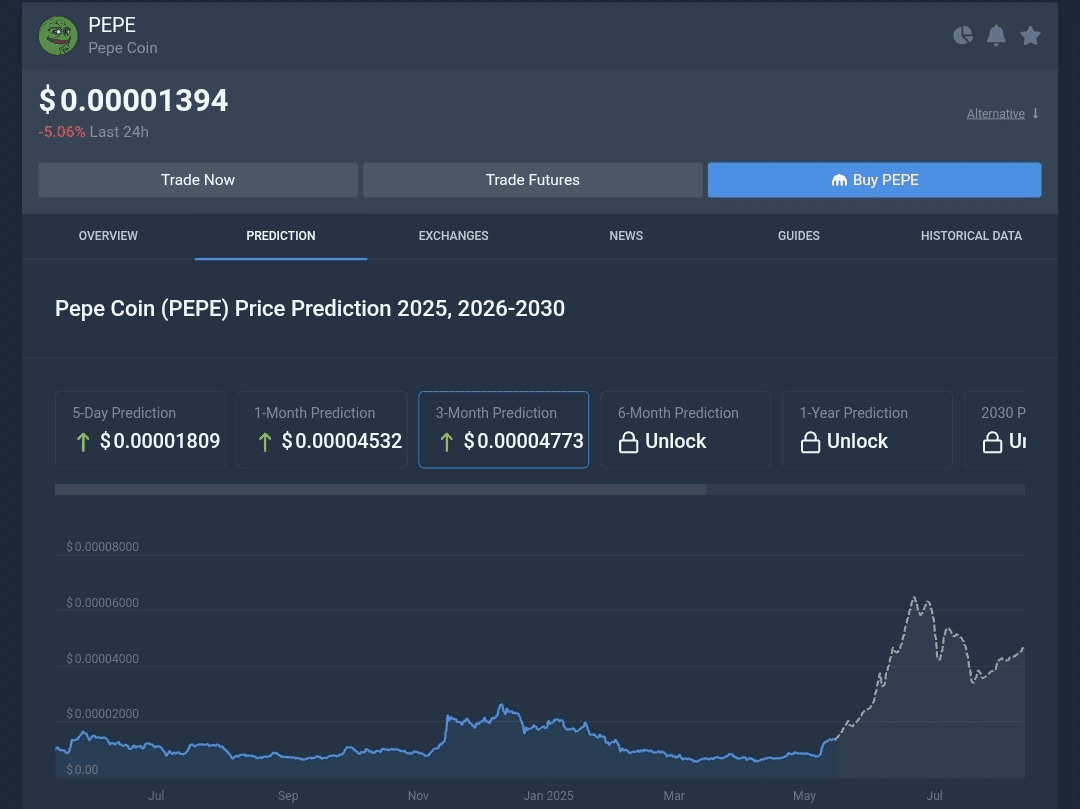Click the lock icon on 1-Year Prediction

810,441
